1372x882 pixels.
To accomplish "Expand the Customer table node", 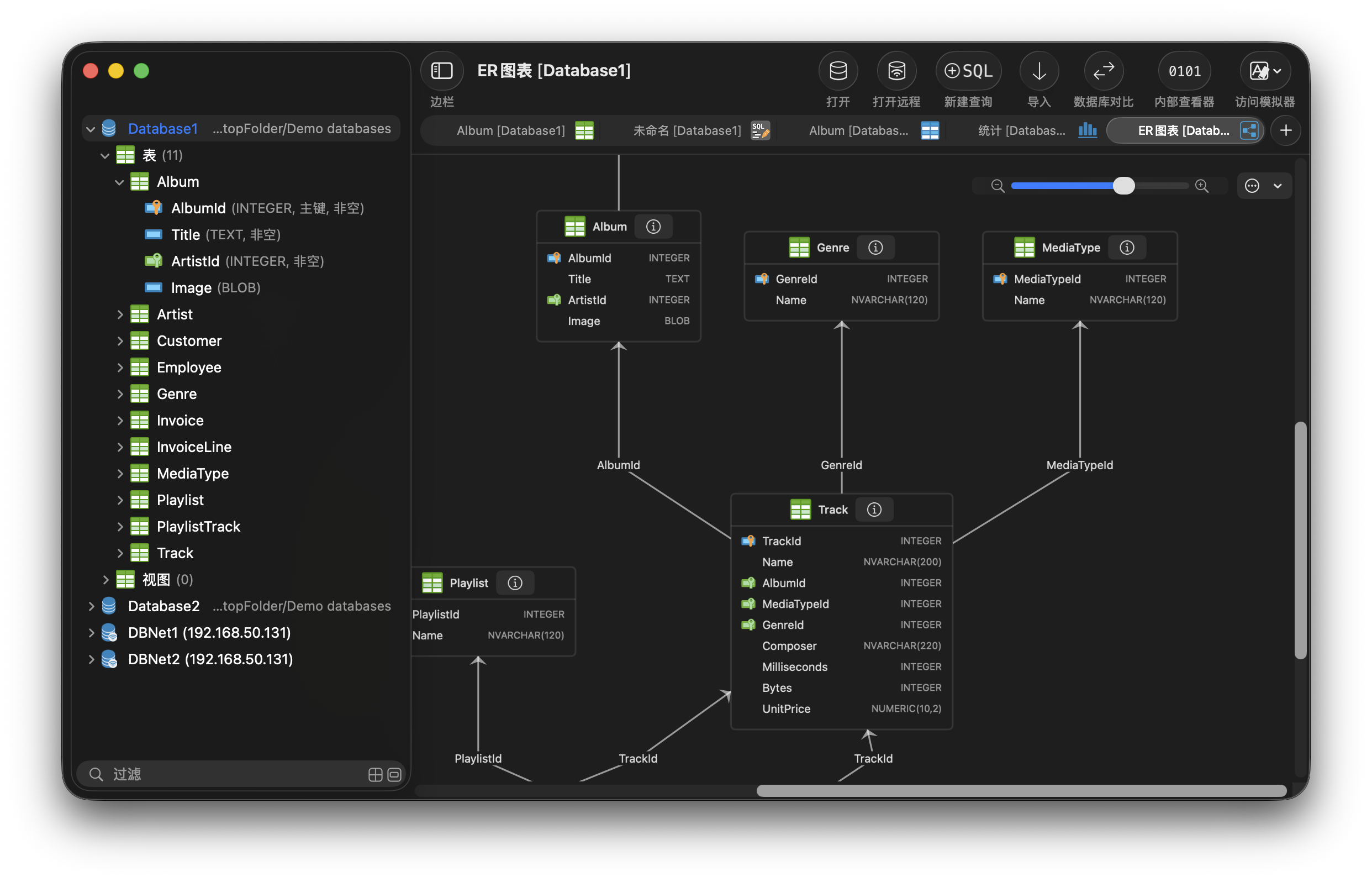I will point(120,341).
